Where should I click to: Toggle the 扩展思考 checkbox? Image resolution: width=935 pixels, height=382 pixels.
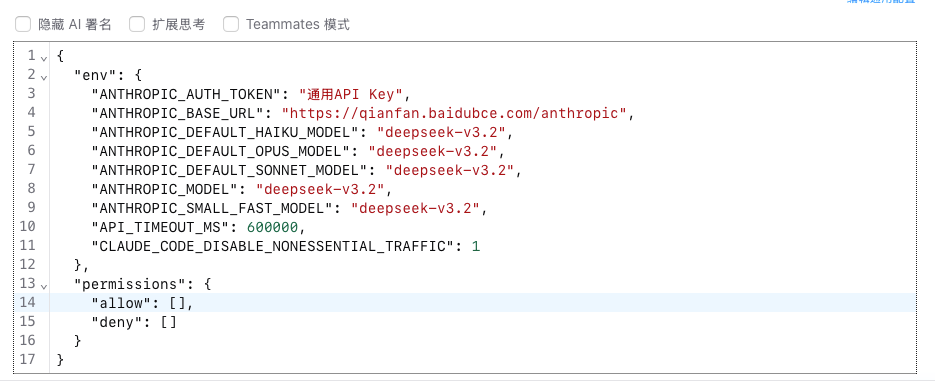tap(137, 24)
